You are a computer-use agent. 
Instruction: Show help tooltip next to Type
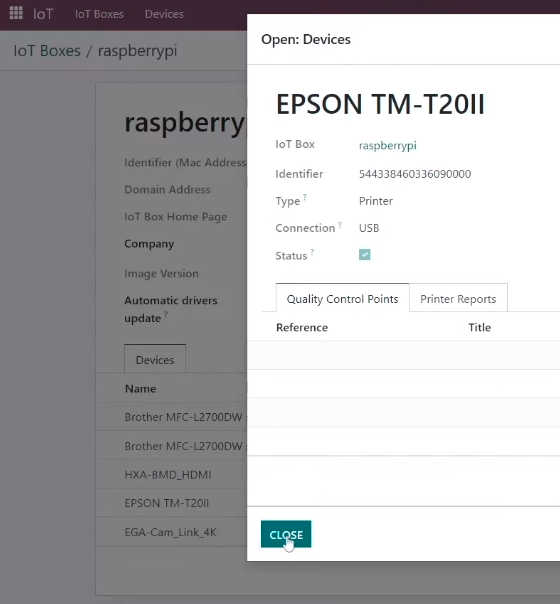click(305, 197)
